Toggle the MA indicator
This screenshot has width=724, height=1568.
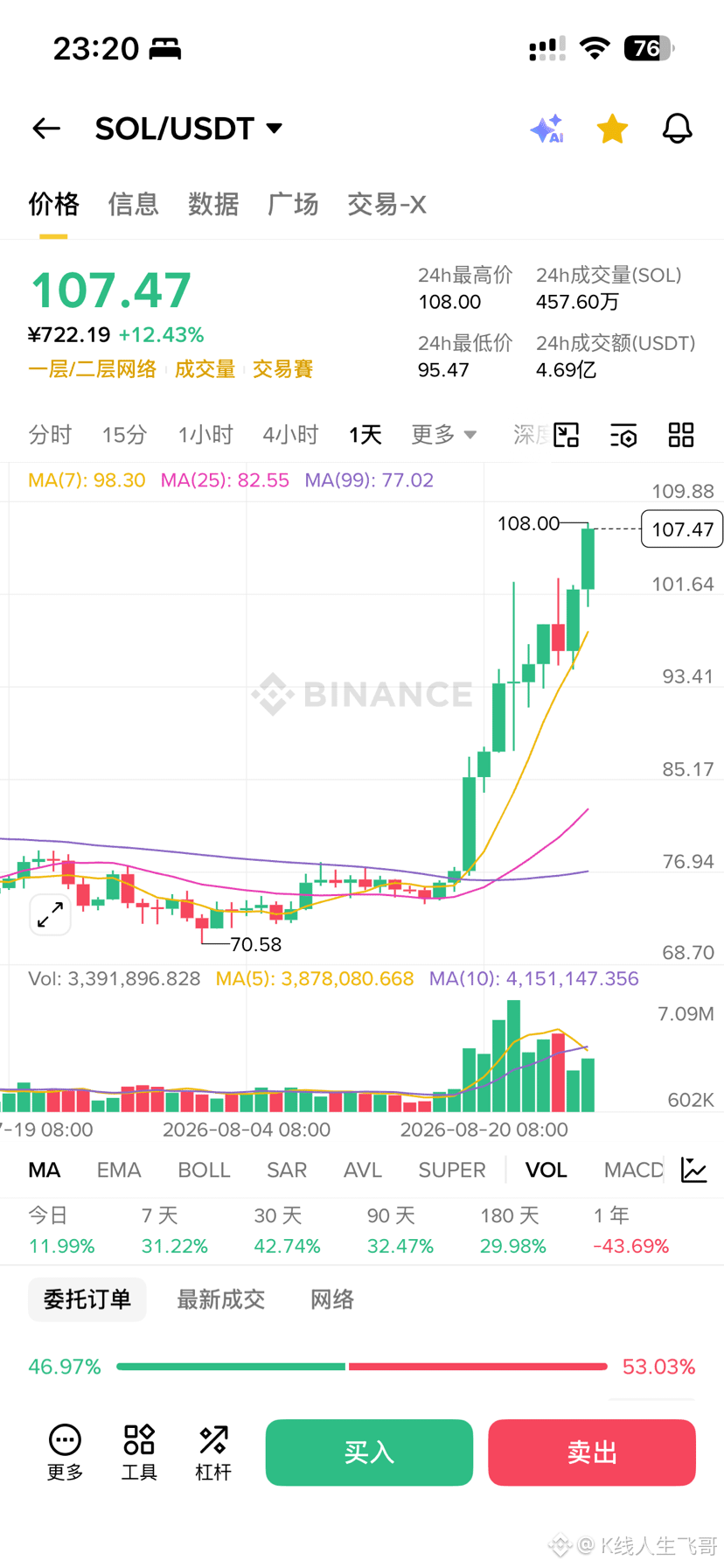click(44, 1170)
